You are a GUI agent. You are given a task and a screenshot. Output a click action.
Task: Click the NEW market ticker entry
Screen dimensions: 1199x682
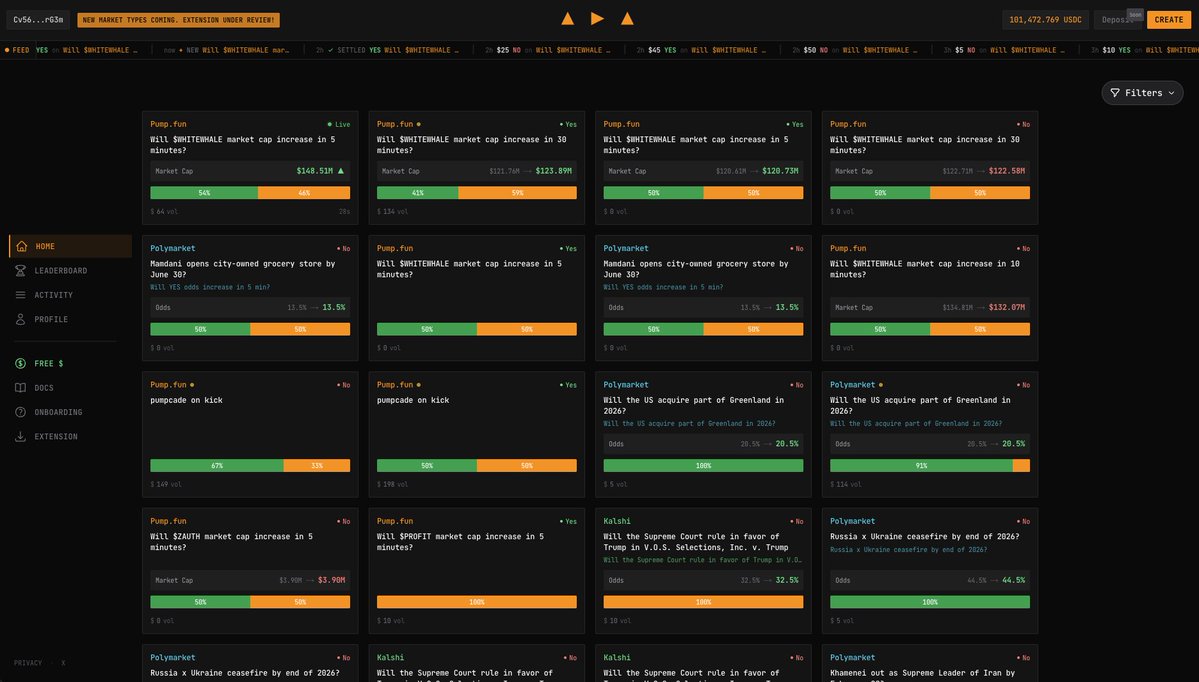[226, 50]
